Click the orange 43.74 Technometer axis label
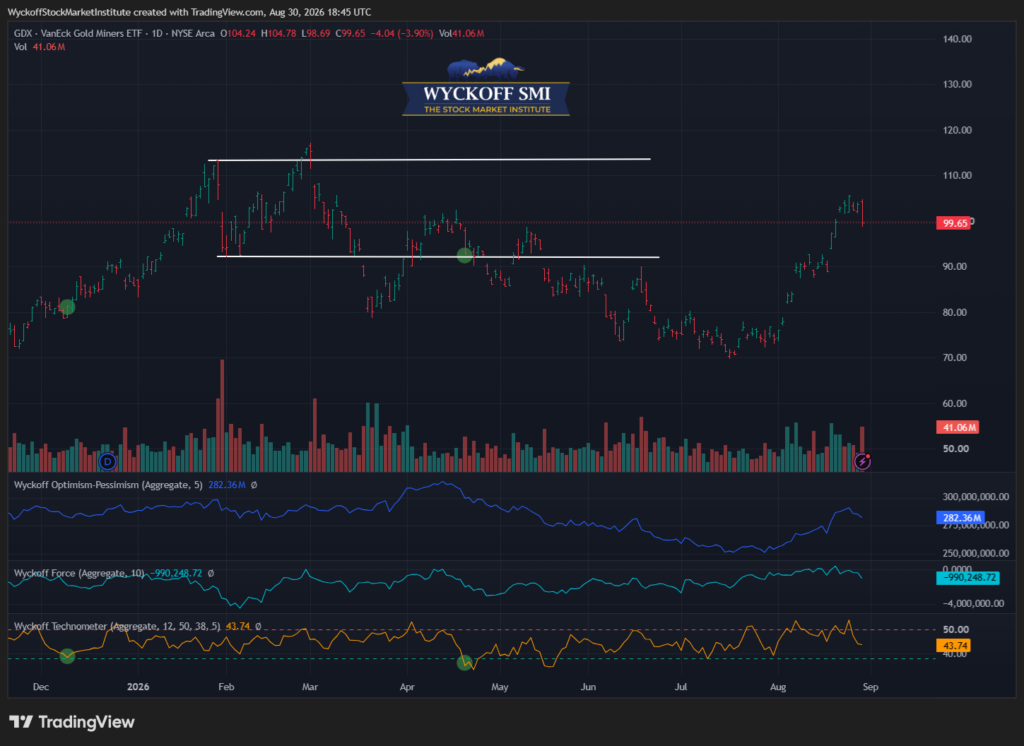Screen dimensions: 1024x746 click(x=953, y=645)
